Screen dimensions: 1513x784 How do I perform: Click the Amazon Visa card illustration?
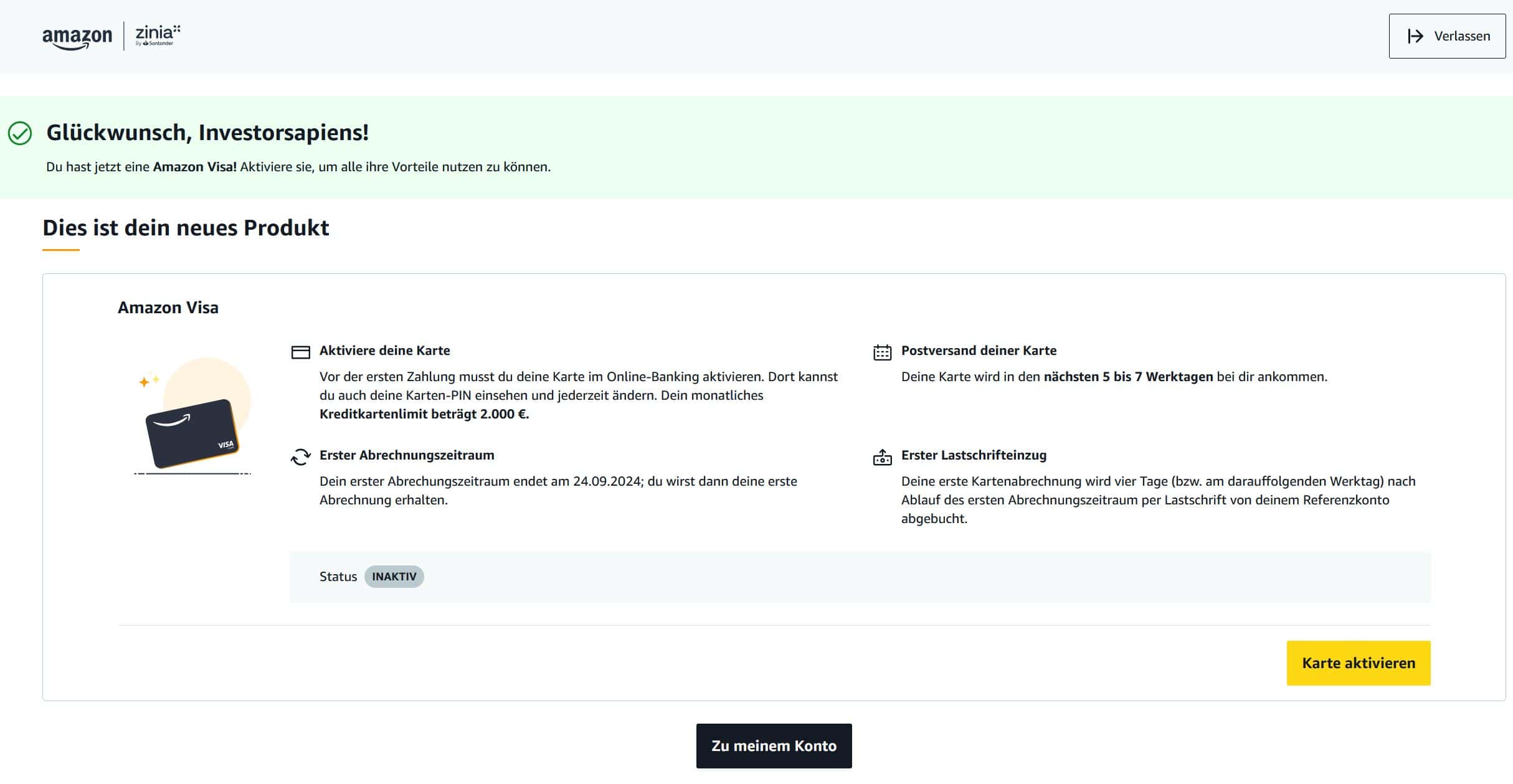pyautogui.click(x=193, y=417)
